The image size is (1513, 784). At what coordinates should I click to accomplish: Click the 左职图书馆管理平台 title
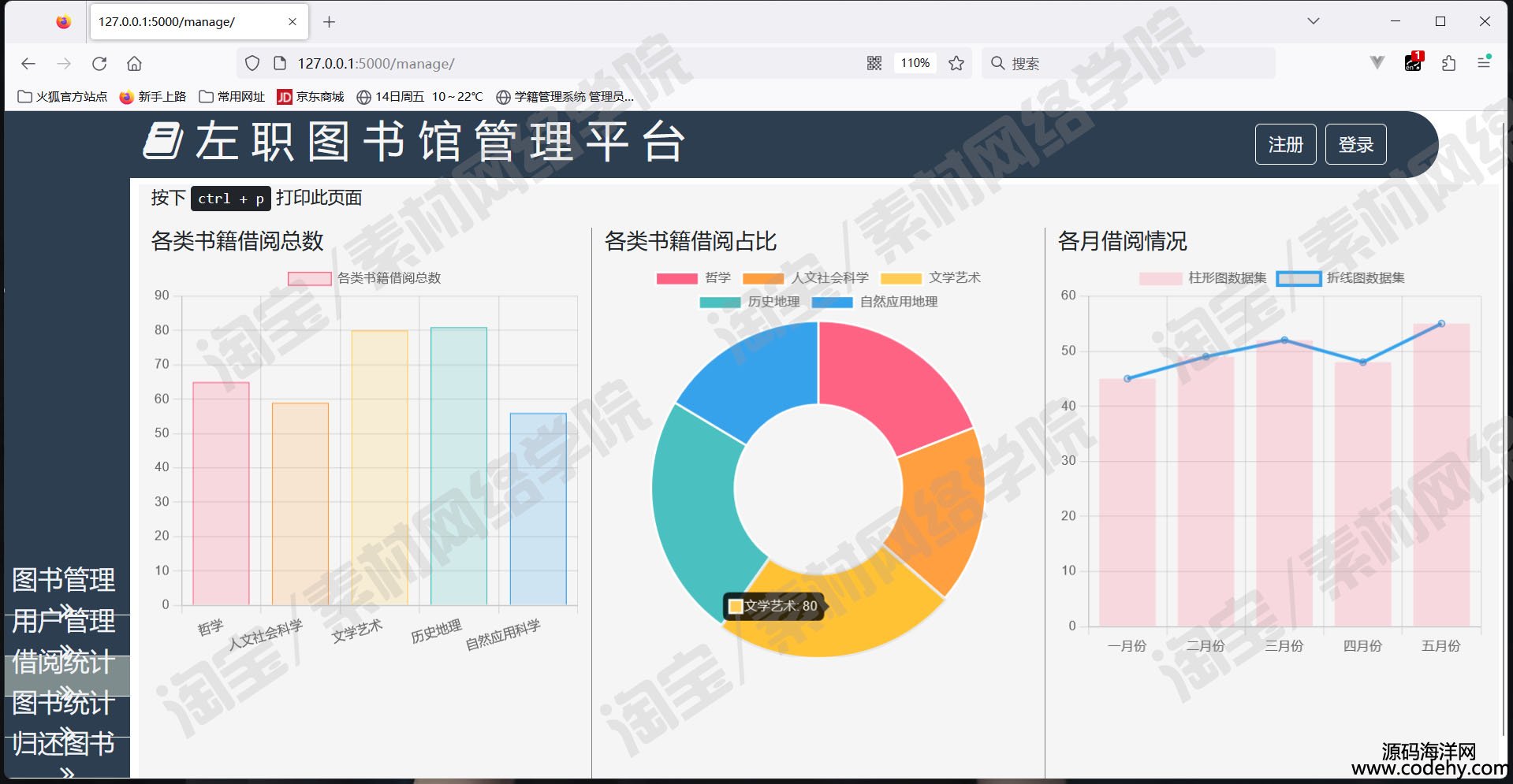441,142
